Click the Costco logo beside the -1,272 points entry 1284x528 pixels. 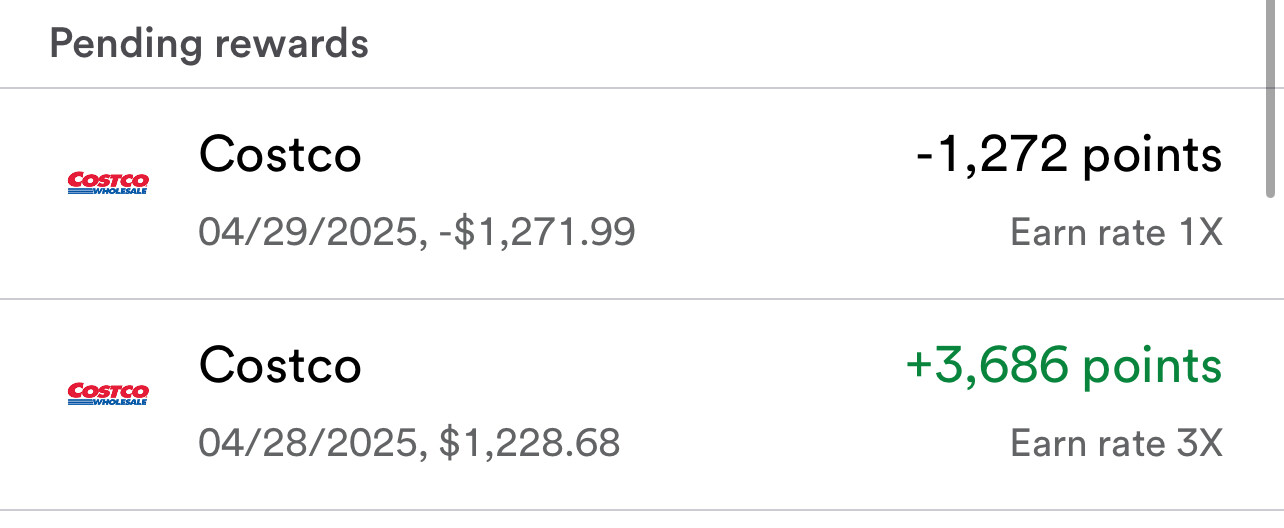pyautogui.click(x=108, y=183)
